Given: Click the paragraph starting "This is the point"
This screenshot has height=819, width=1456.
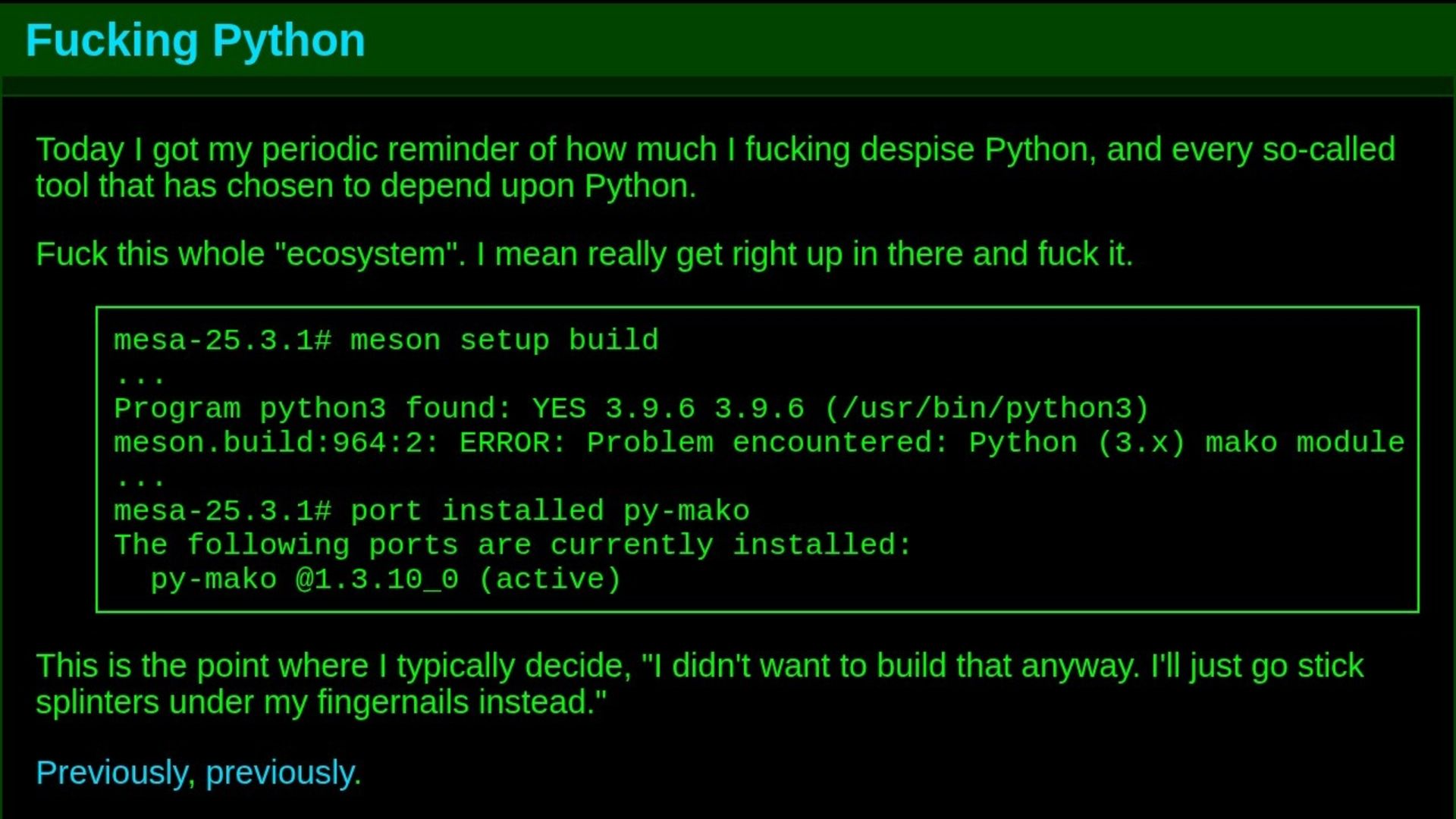Looking at the screenshot, I should coord(699,666).
